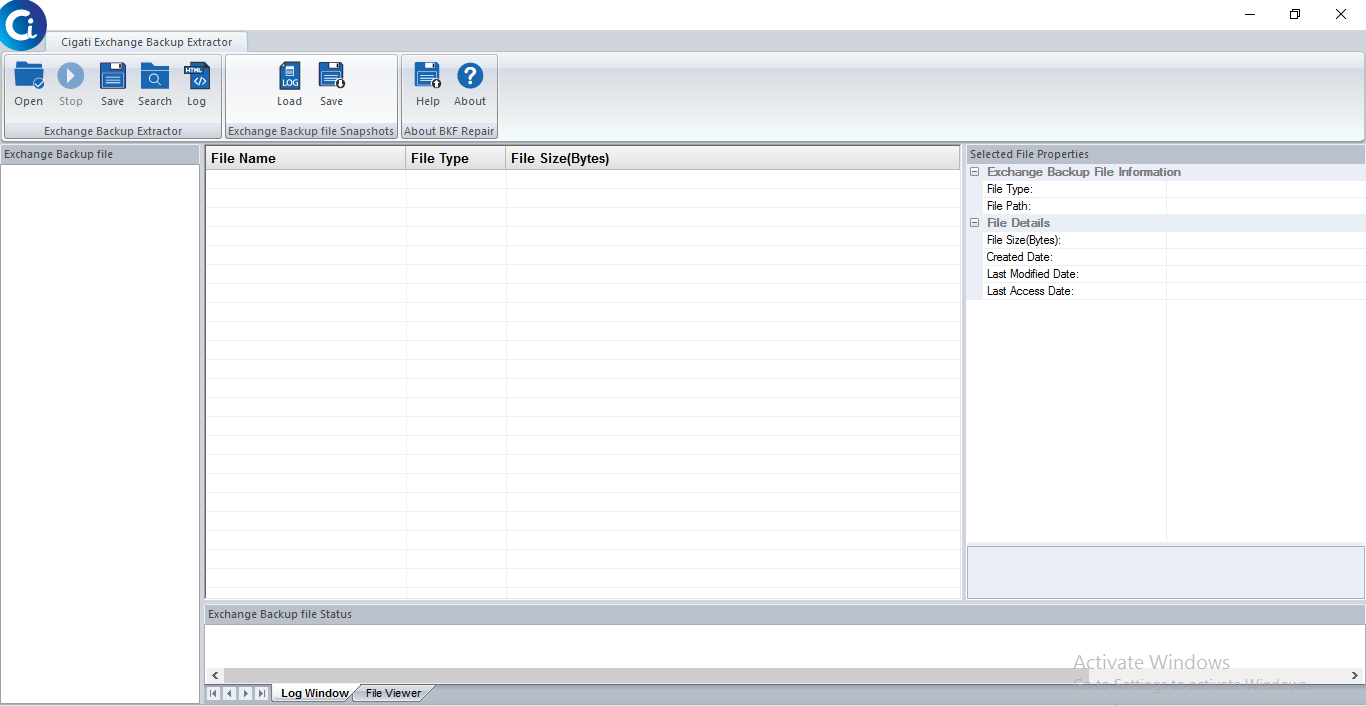Open an Exchange backup file
The height and width of the screenshot is (706, 1366).
[x=29, y=85]
